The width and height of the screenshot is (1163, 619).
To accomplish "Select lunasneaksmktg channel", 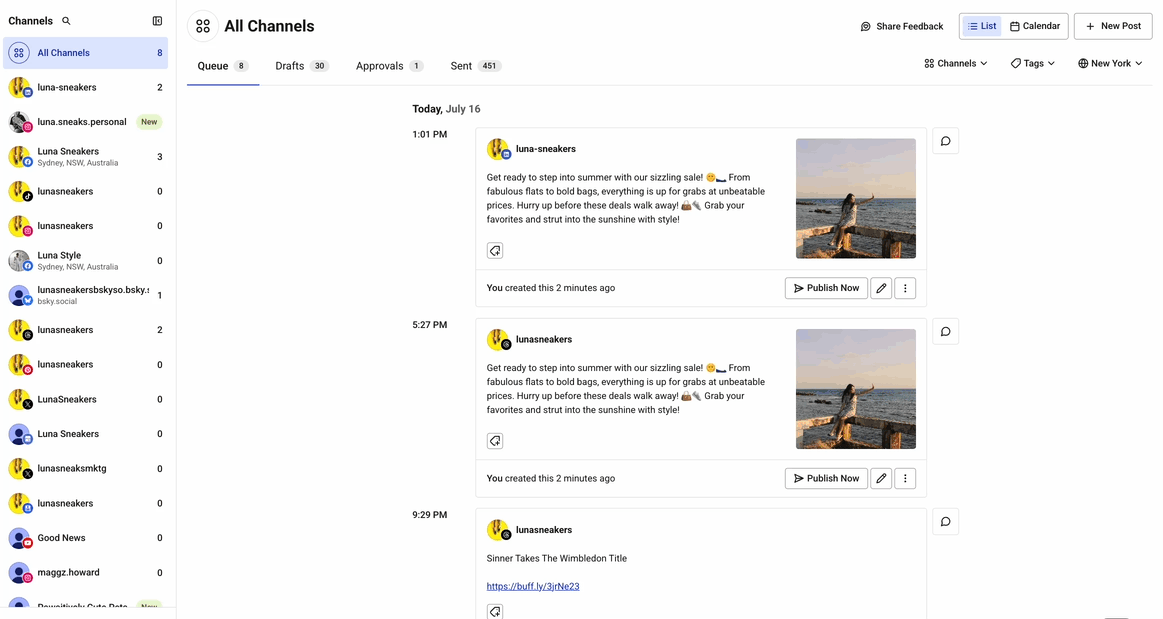I will (x=85, y=469).
